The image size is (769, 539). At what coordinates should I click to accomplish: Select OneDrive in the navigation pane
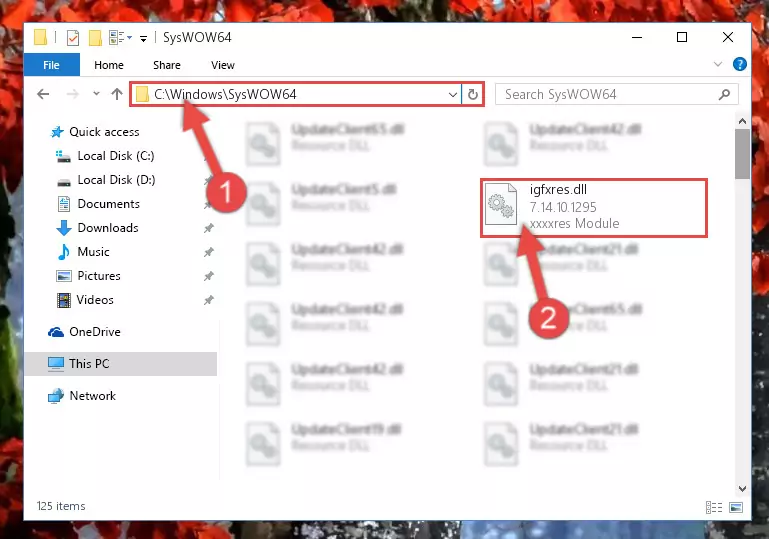coord(95,332)
